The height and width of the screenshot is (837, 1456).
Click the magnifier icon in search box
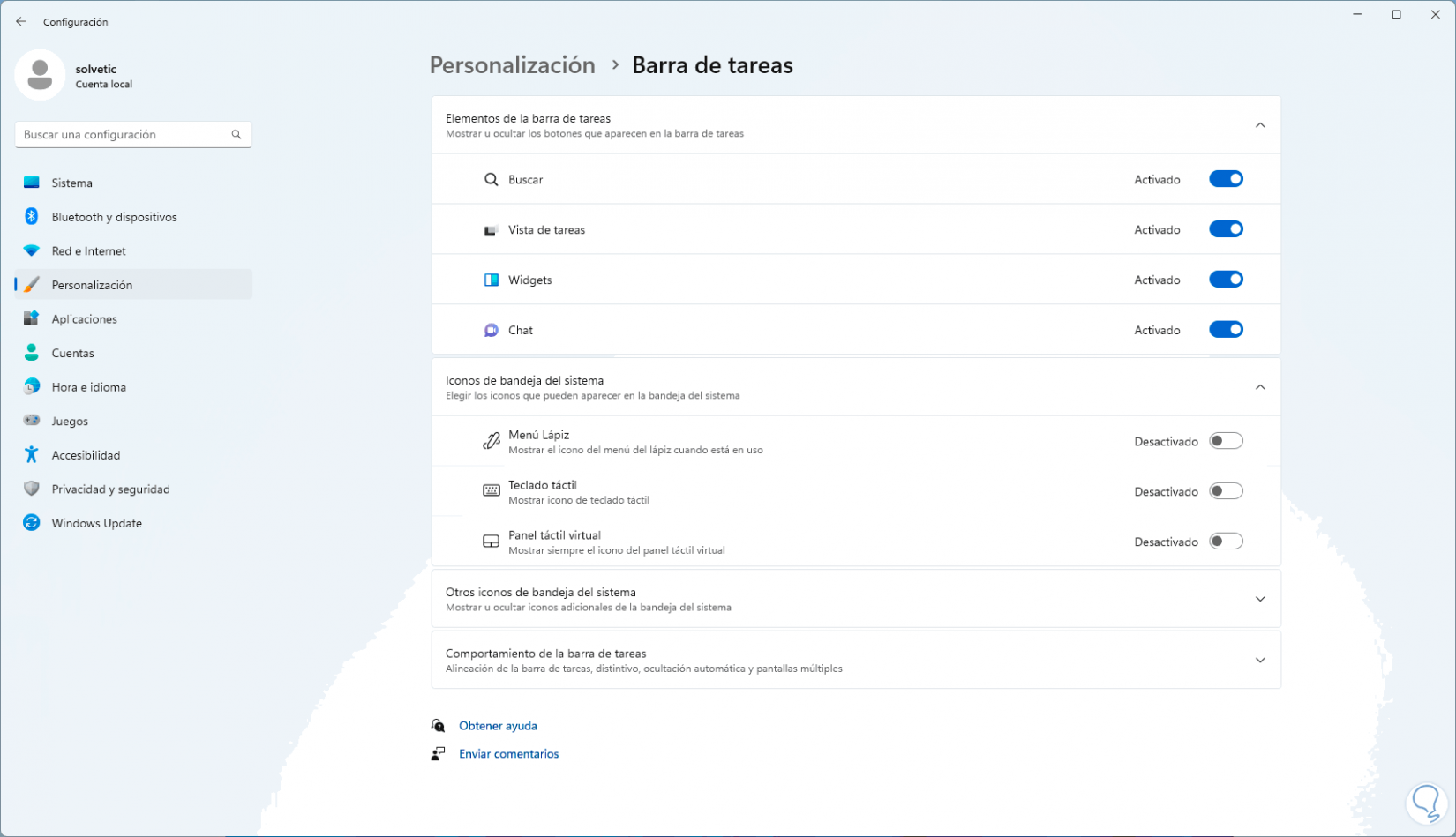[x=236, y=135]
